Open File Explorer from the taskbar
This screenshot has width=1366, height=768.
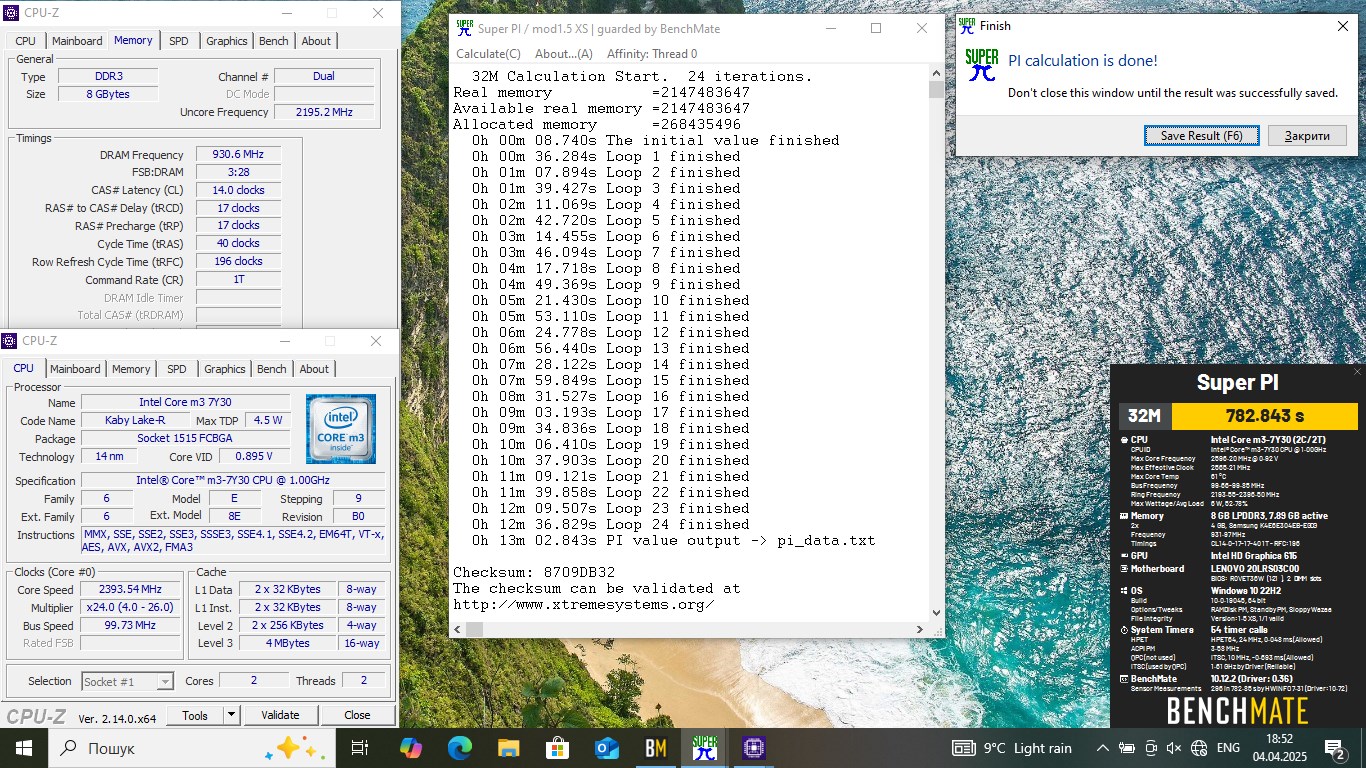tap(509, 747)
